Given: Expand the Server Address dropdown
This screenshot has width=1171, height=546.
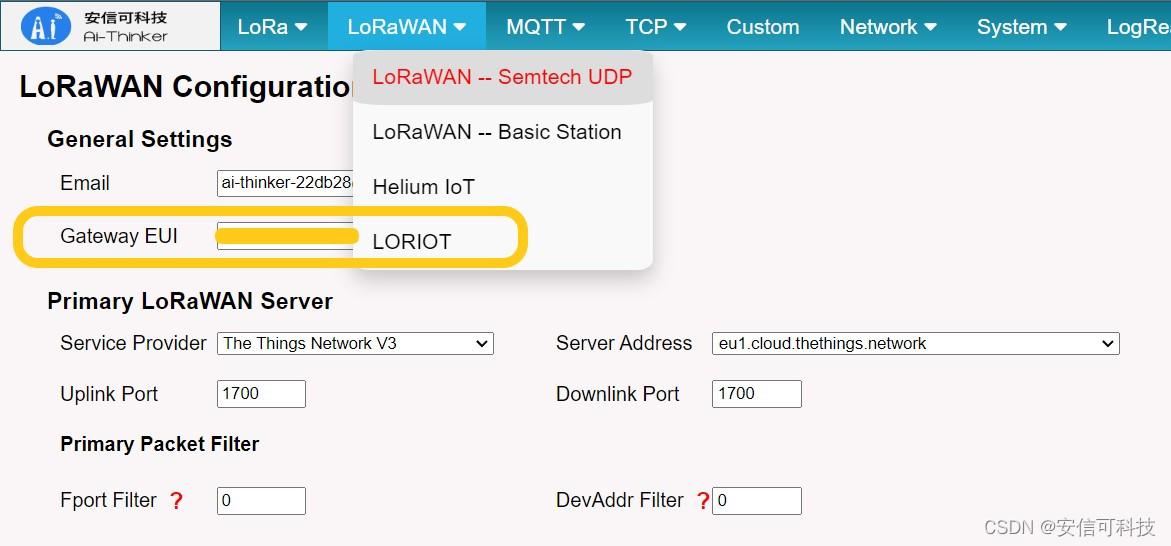Looking at the screenshot, I should (x=916, y=344).
